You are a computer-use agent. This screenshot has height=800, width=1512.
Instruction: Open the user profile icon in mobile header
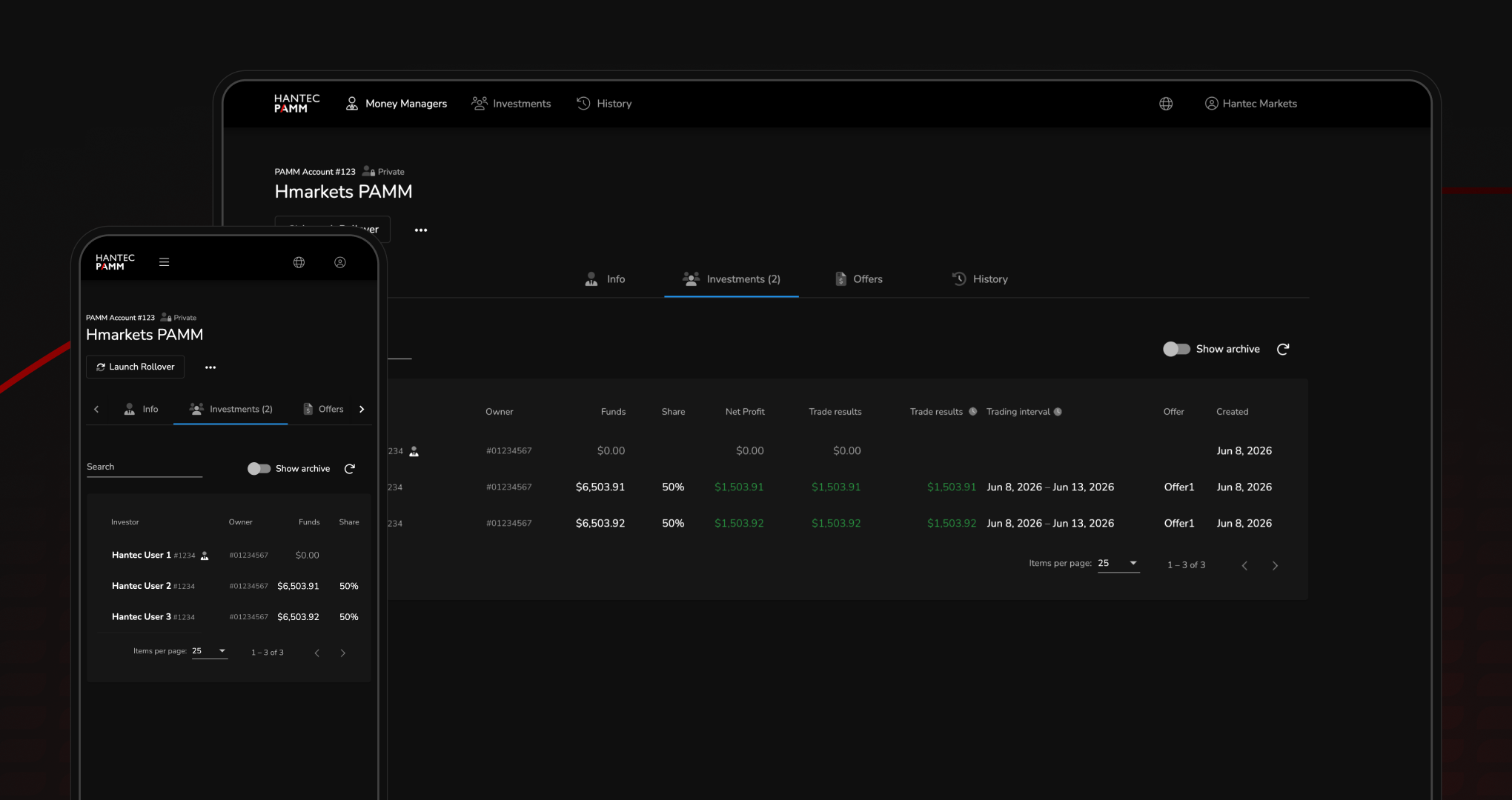coord(340,262)
